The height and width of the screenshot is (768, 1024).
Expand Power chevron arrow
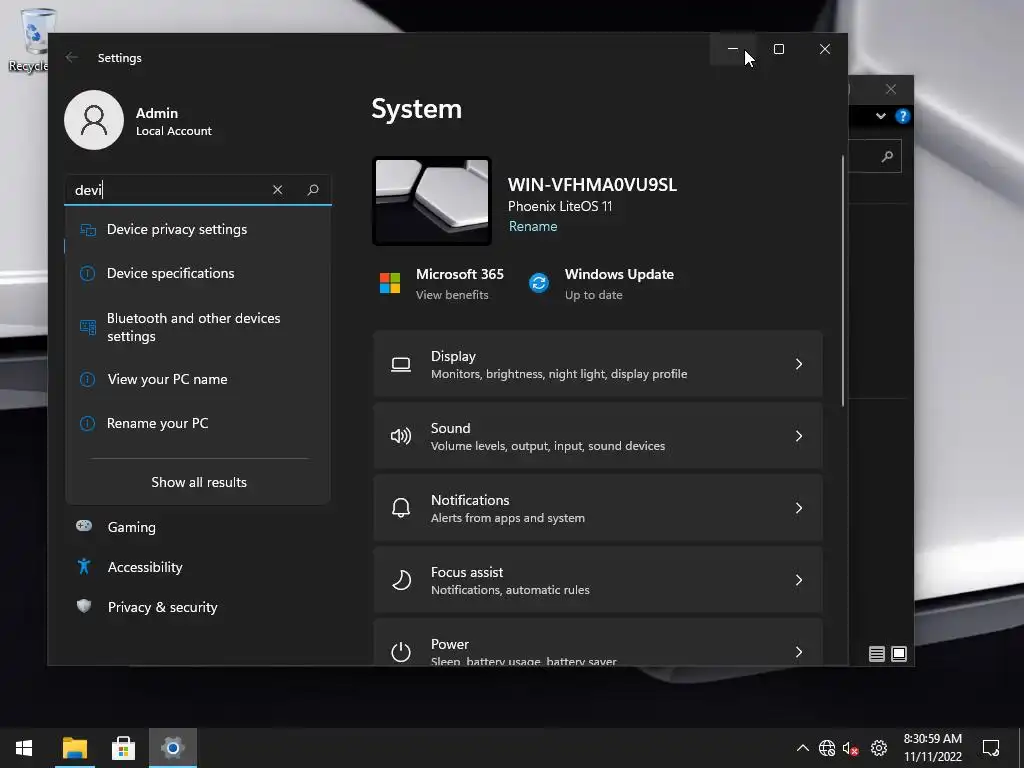(799, 652)
